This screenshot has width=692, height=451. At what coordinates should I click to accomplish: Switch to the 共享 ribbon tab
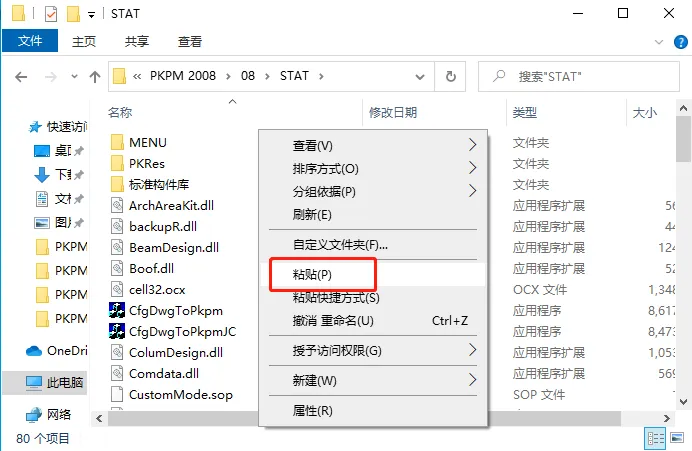click(x=137, y=41)
